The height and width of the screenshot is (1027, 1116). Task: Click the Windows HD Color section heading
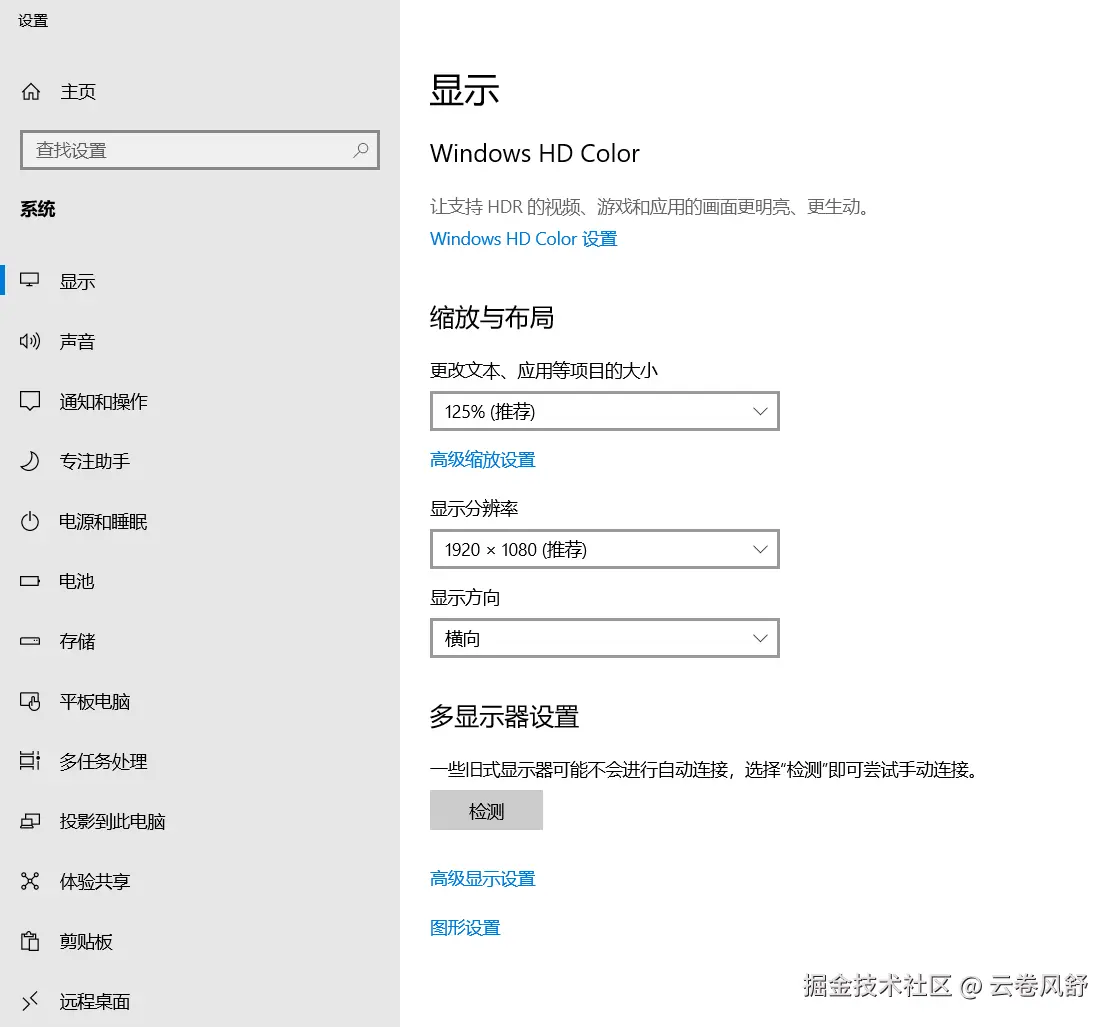(535, 154)
